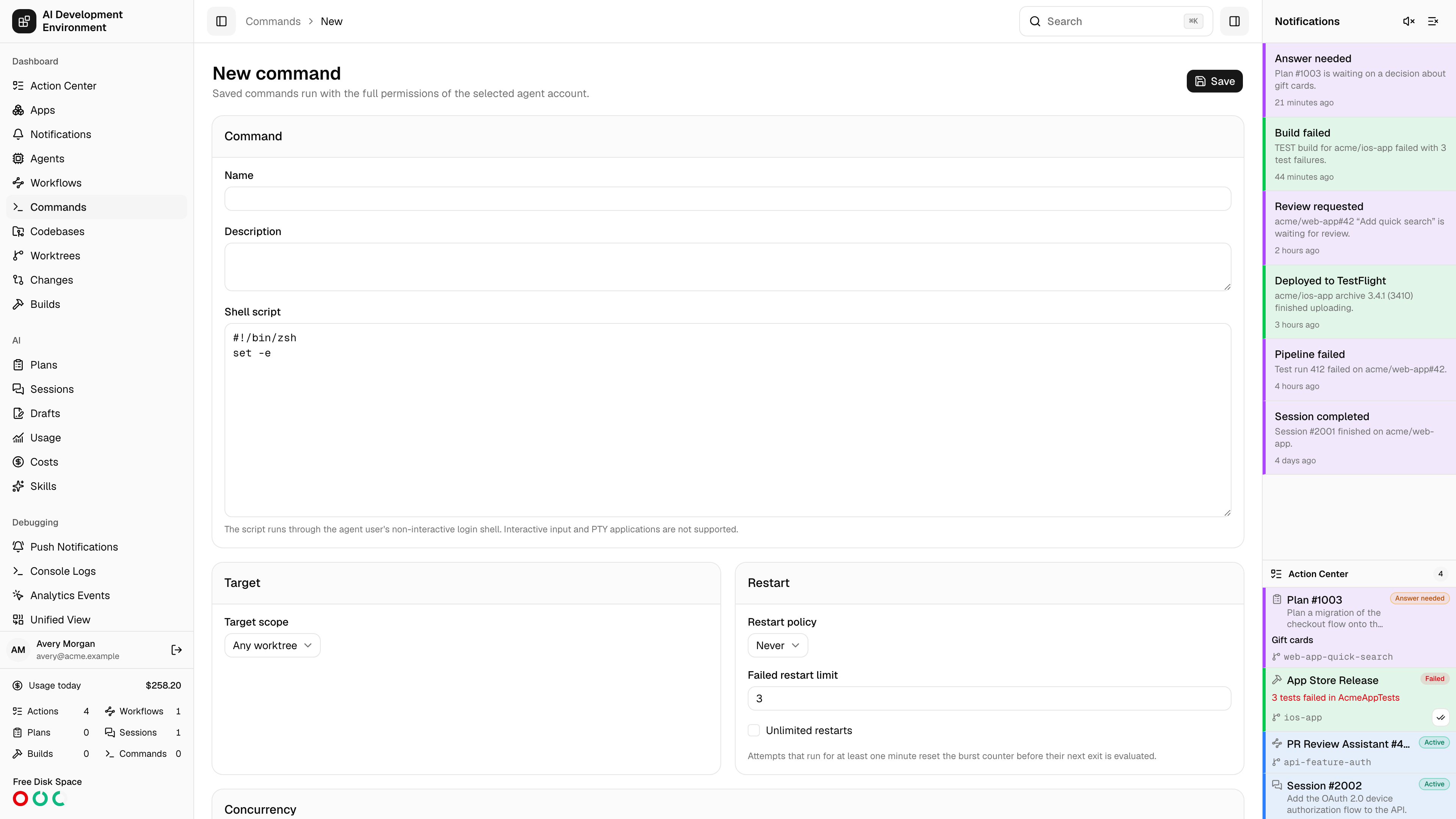This screenshot has width=1456, height=819.
Task: Open Usage page
Action: pos(97,438)
